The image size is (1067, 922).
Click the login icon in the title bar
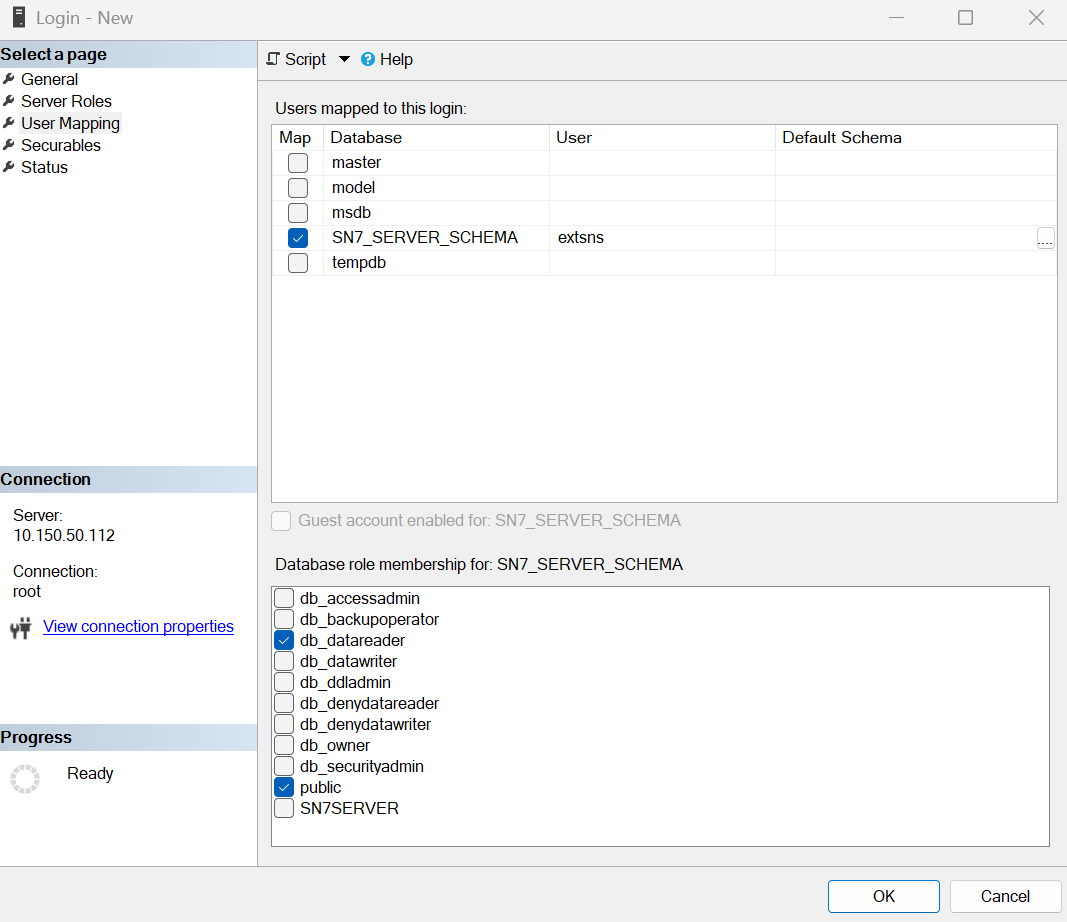tap(17, 17)
